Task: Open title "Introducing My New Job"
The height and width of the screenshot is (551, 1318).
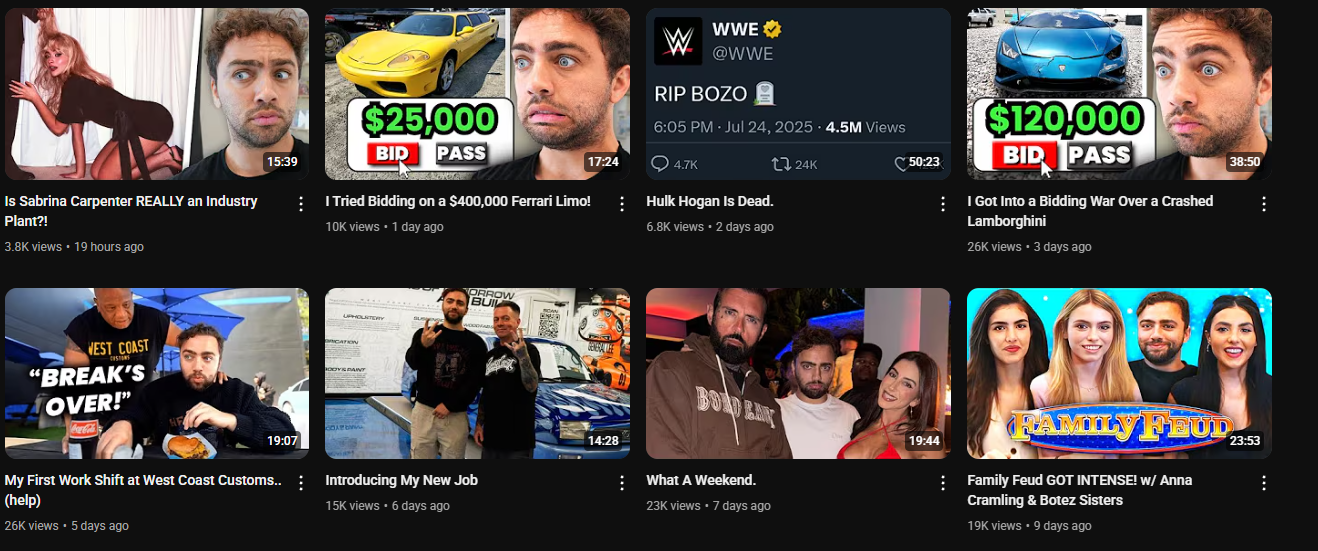Action: 401,480
